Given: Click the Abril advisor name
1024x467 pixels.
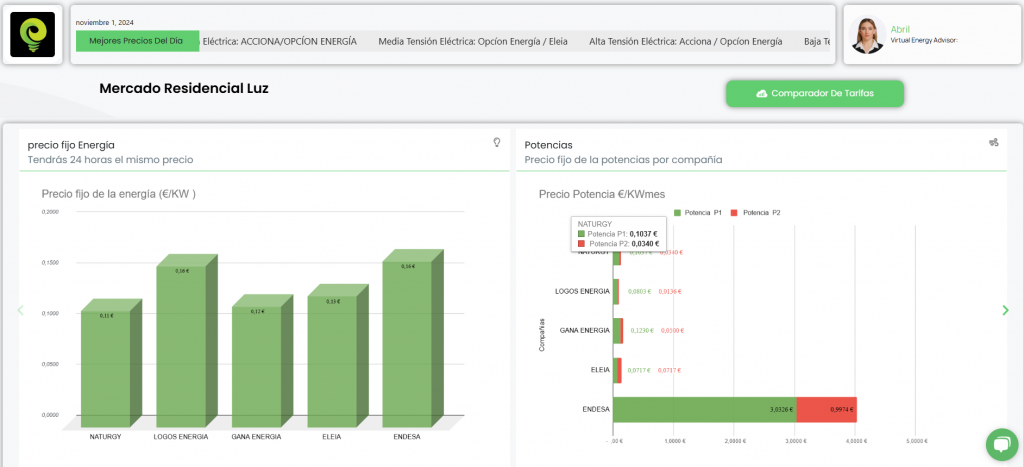Looking at the screenshot, I should [900, 29].
